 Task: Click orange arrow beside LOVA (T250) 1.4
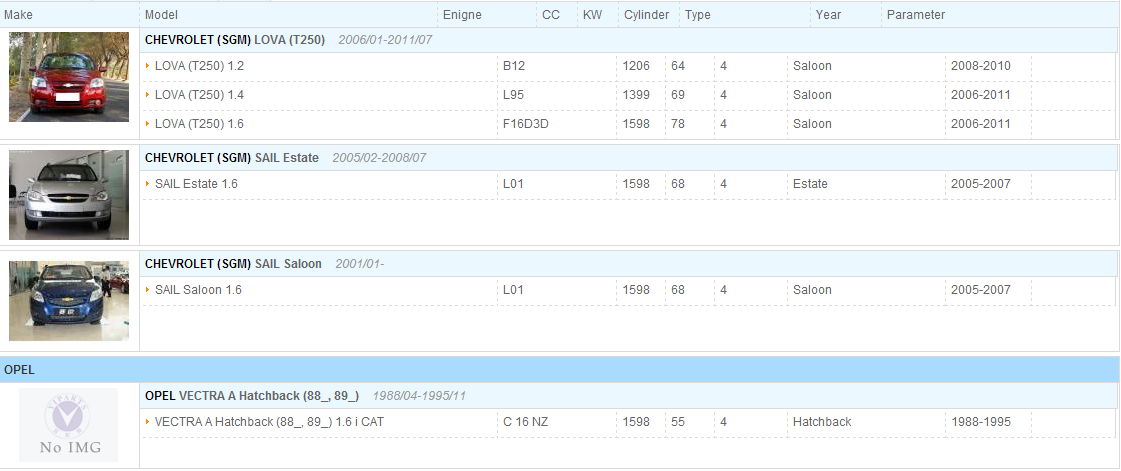coord(147,95)
